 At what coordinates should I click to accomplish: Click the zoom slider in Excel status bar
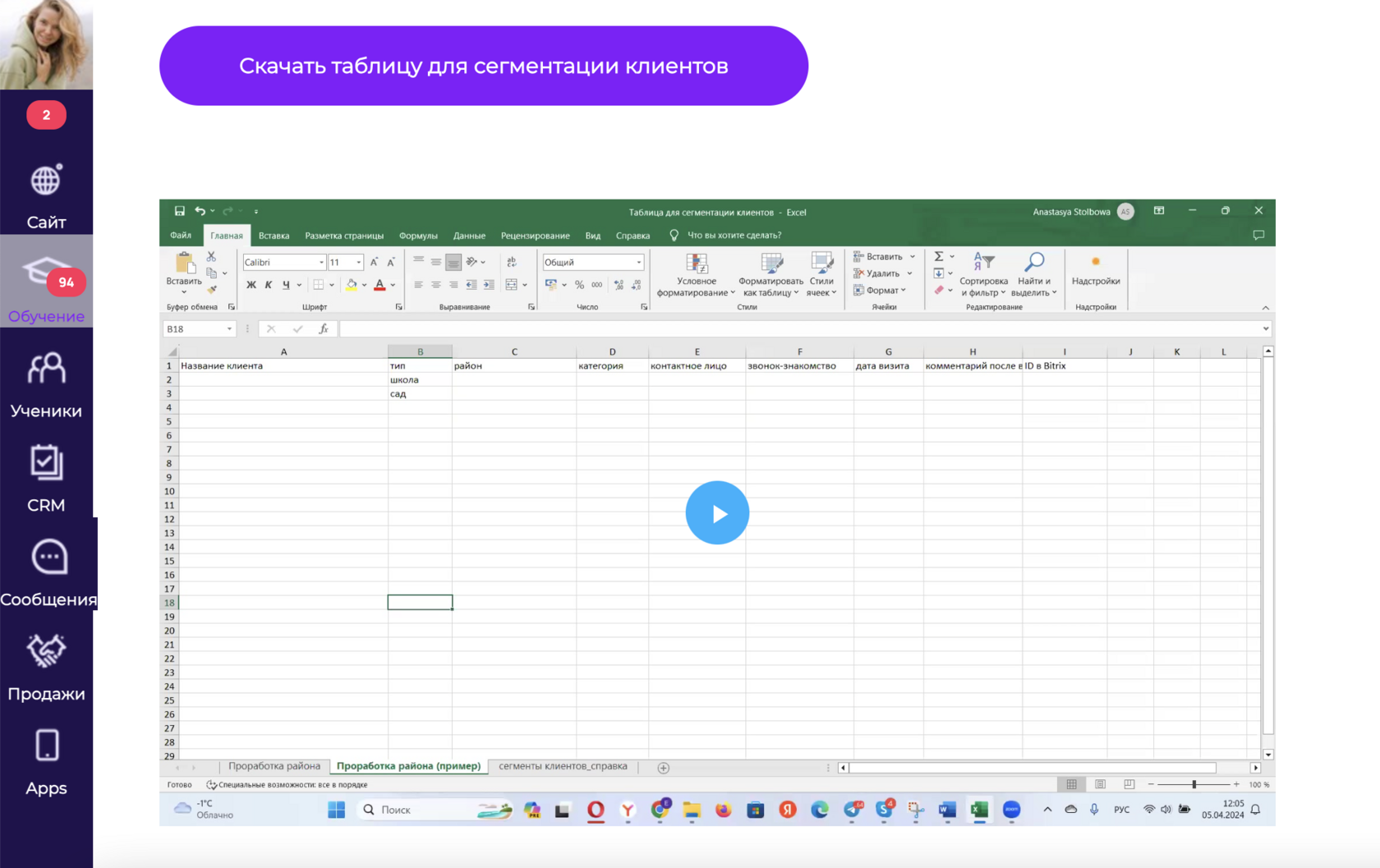1194,784
